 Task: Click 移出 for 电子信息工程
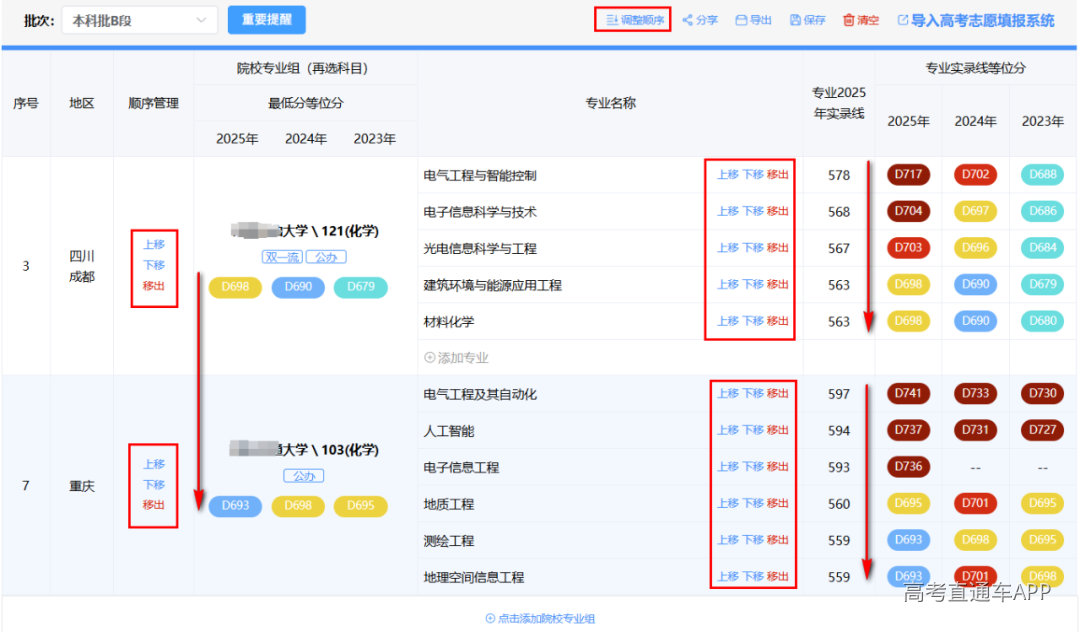pyautogui.click(x=778, y=467)
